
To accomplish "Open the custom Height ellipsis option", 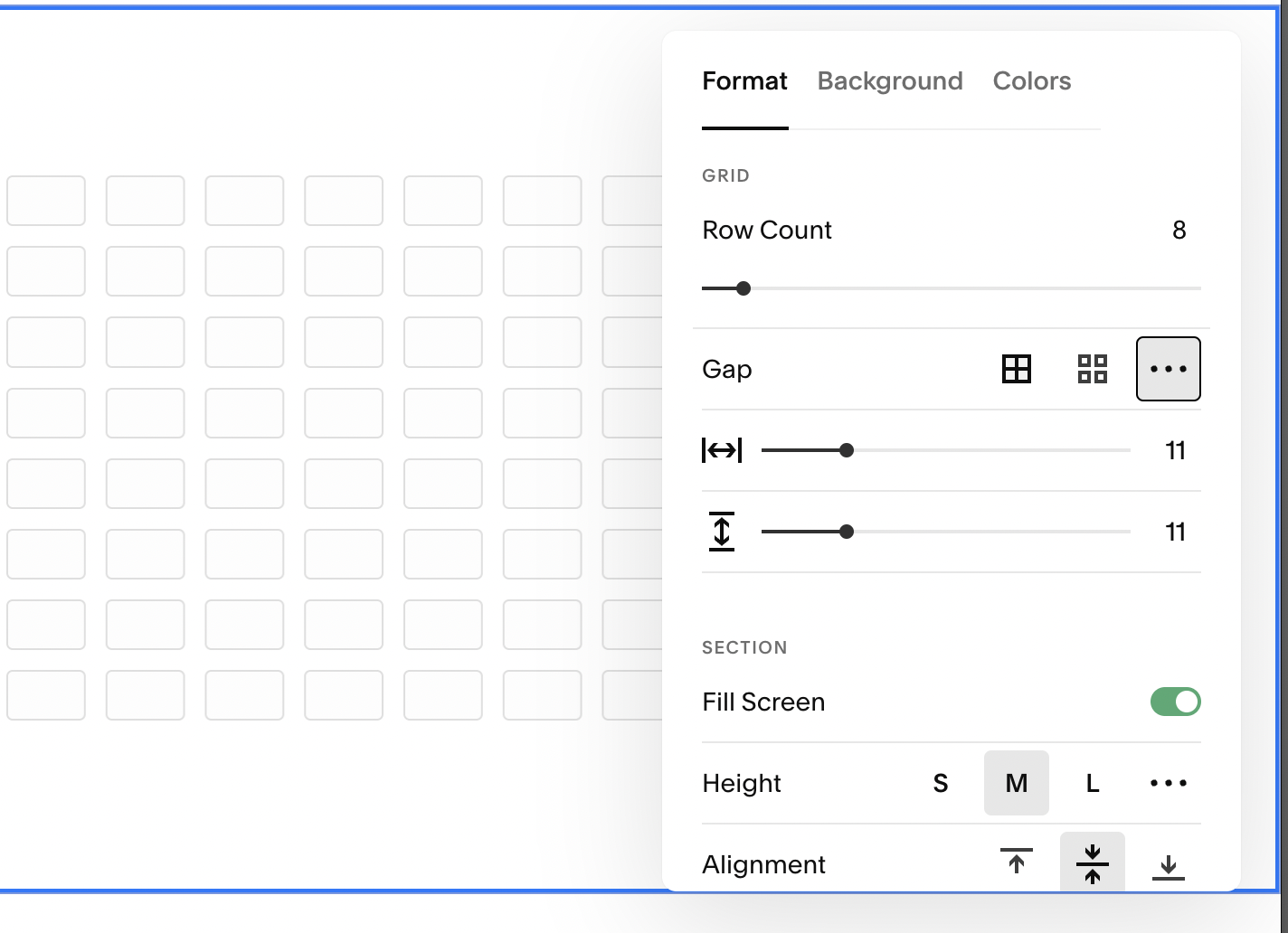I will (x=1168, y=783).
